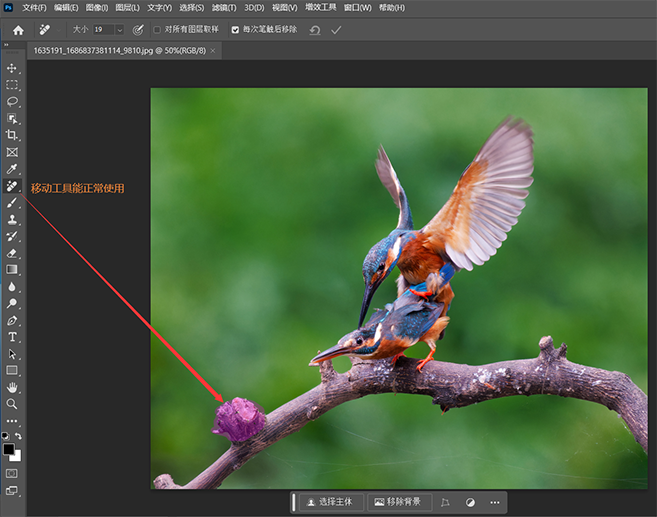Click the brush size input field
Screen dimensions: 657x517
[x=103, y=30]
